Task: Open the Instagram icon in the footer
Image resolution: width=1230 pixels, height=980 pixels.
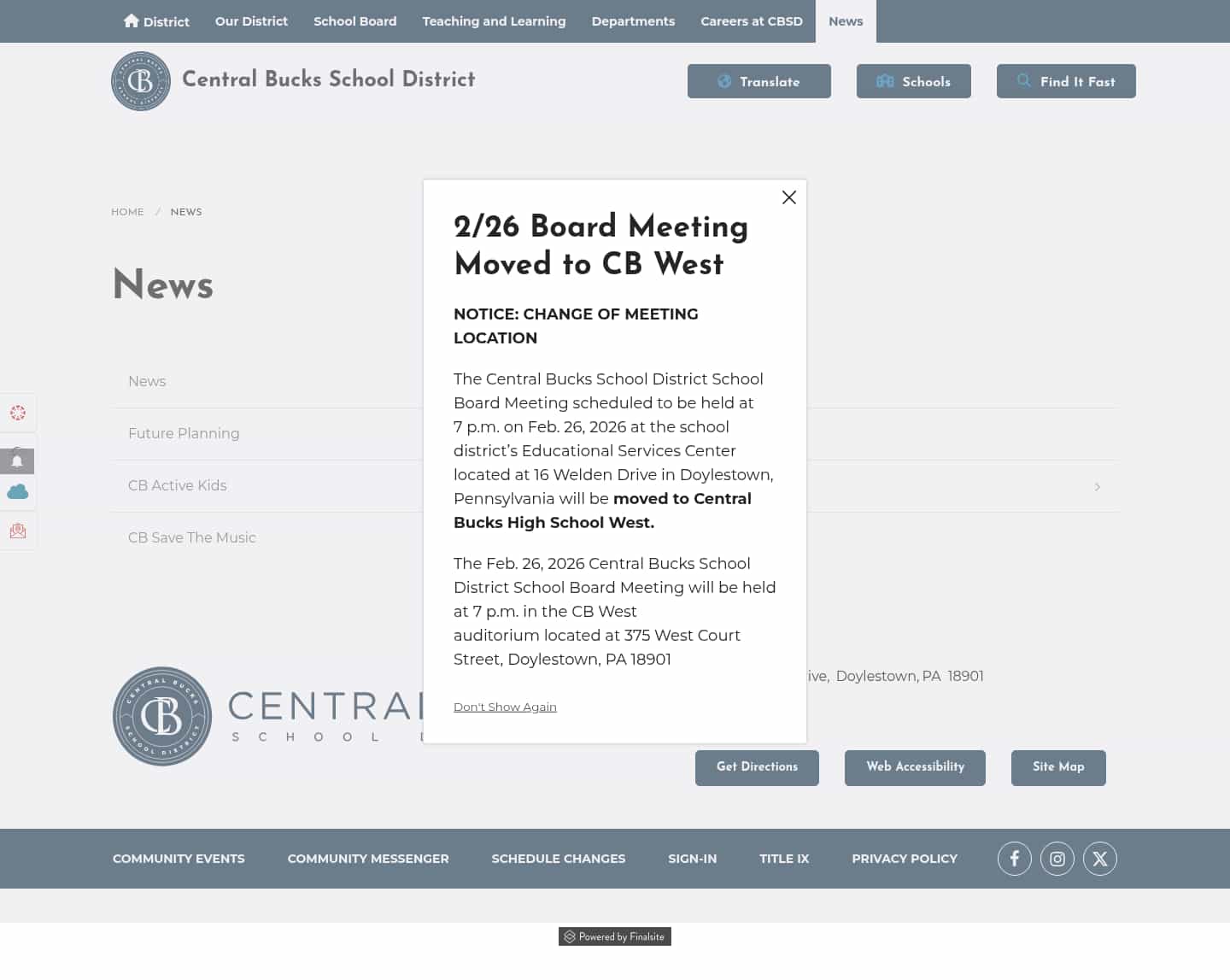Action: click(x=1057, y=858)
